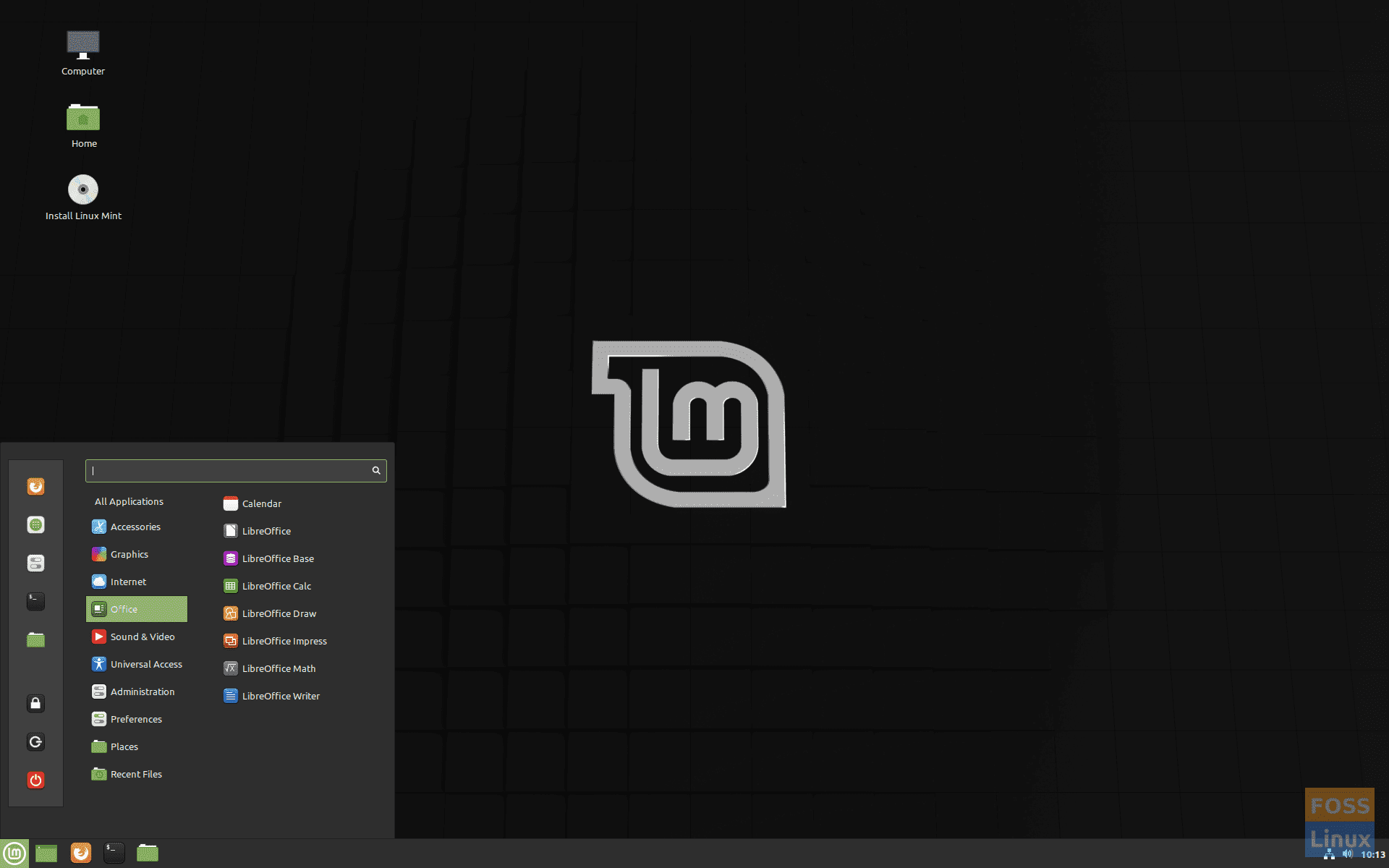Image resolution: width=1389 pixels, height=868 pixels.
Task: Select the Sound & Video category
Action: pos(137,637)
